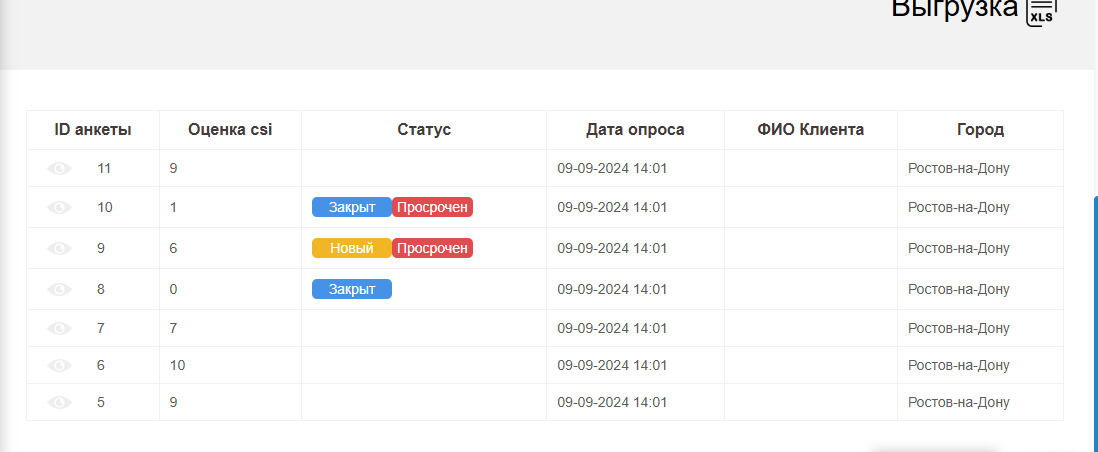Click the "Оценка csi" column header

point(230,129)
